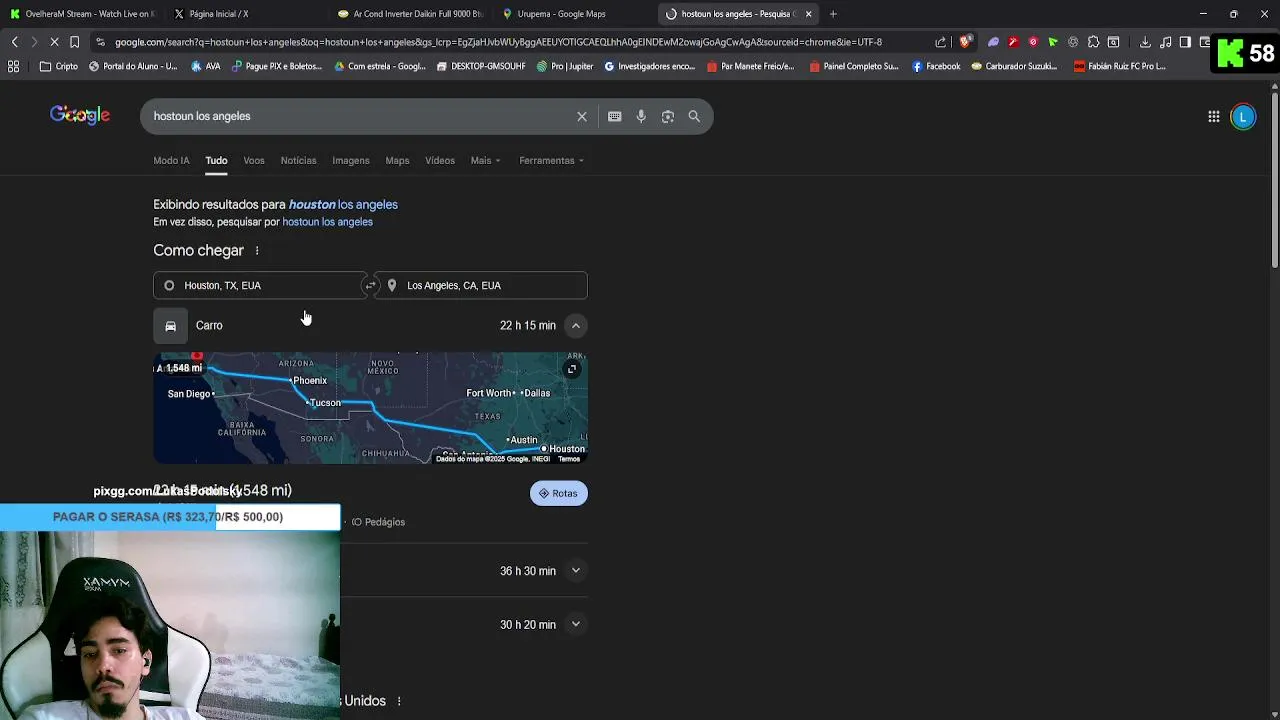Click the red wand extension icon
The image size is (1280, 720).
(1013, 42)
